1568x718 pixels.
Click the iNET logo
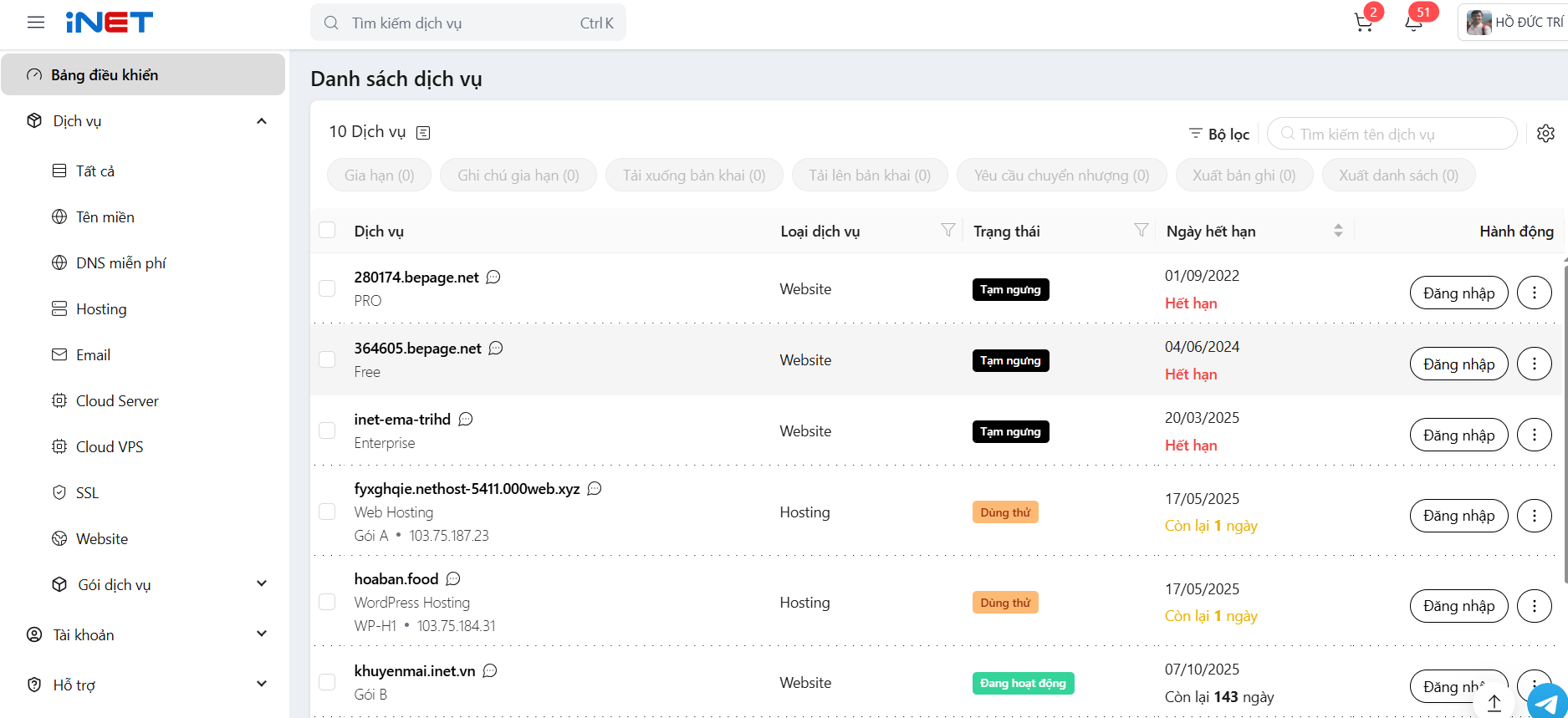(x=110, y=23)
